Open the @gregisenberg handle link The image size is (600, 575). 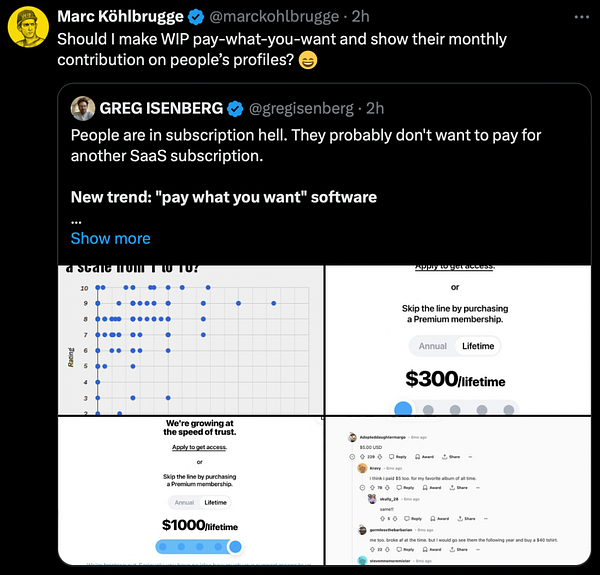click(x=301, y=109)
